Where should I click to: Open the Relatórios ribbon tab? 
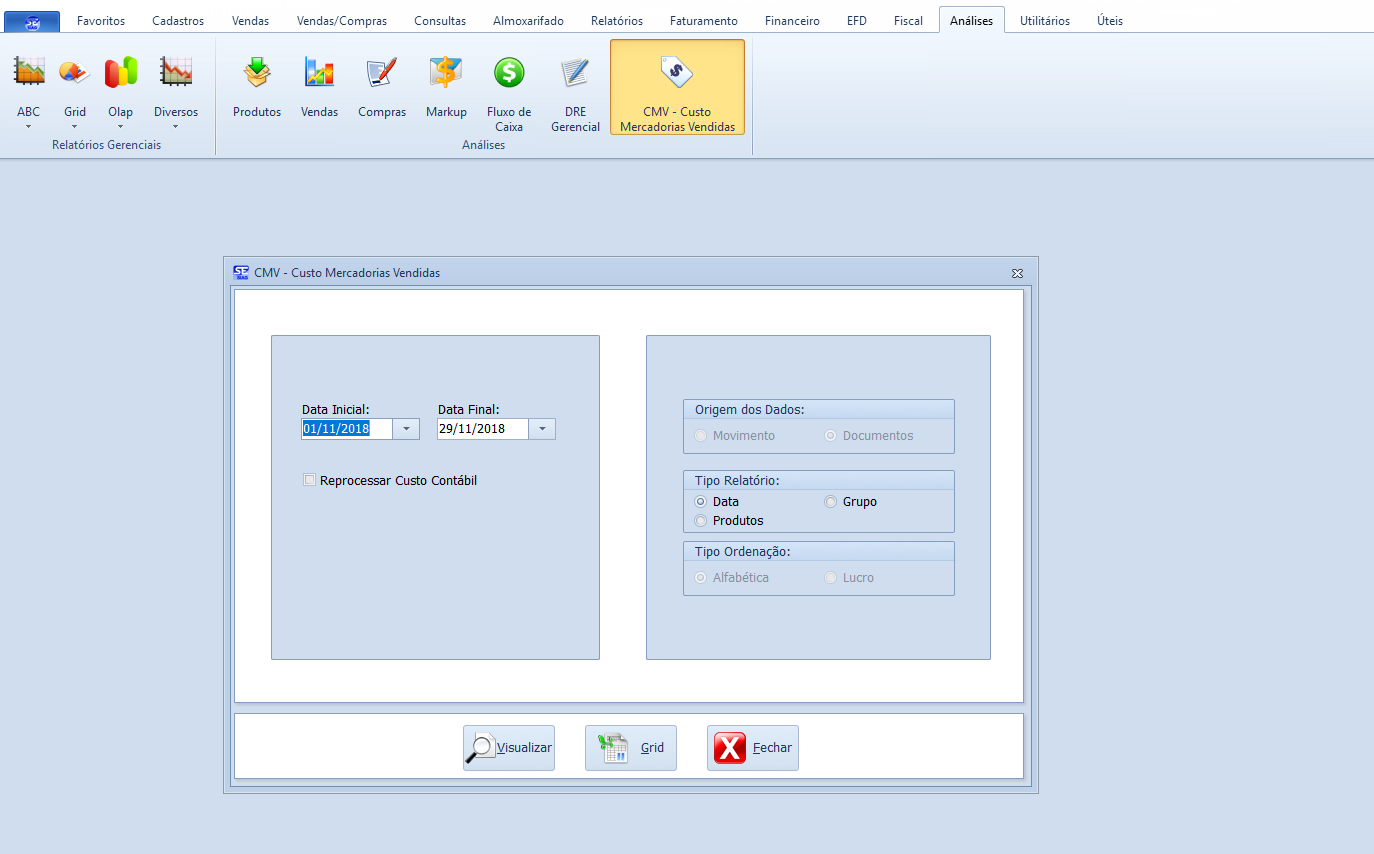616,21
